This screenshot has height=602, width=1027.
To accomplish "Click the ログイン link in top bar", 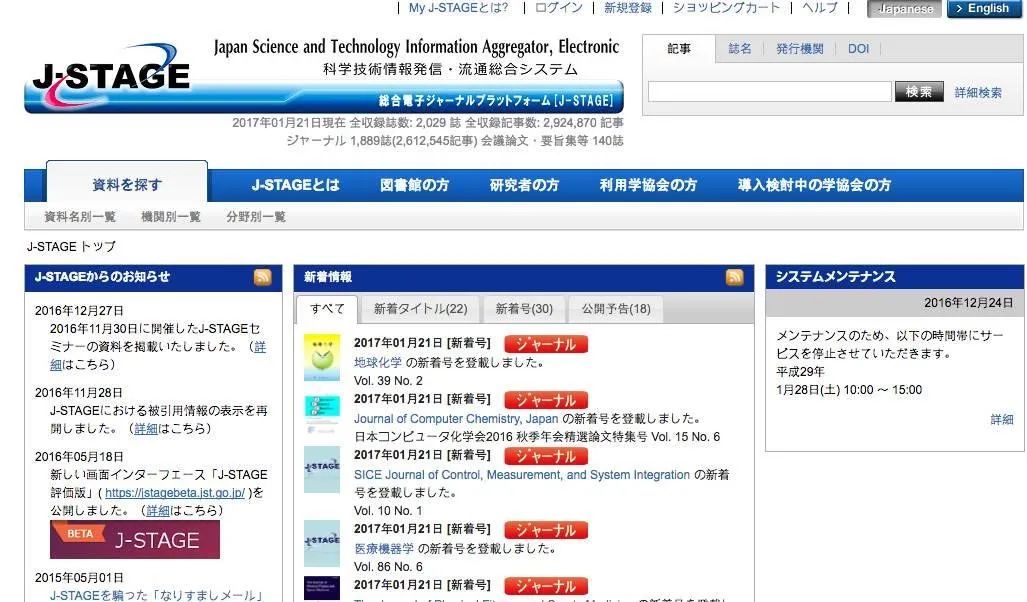I will coord(558,8).
